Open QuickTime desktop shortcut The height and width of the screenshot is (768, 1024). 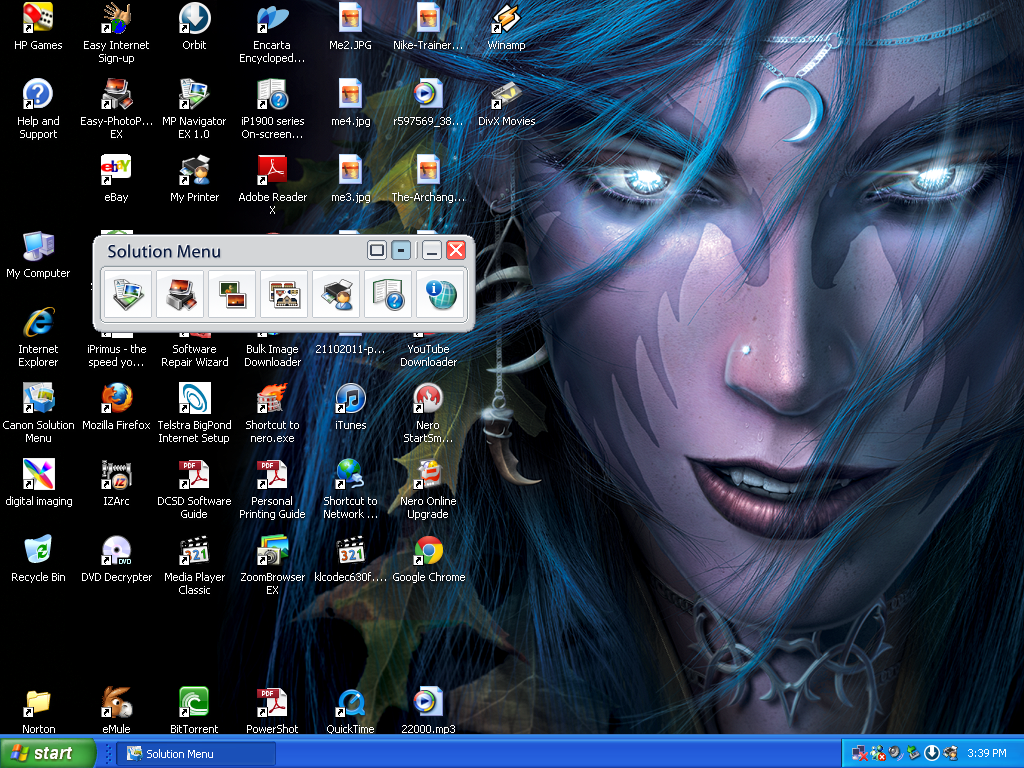(x=351, y=711)
